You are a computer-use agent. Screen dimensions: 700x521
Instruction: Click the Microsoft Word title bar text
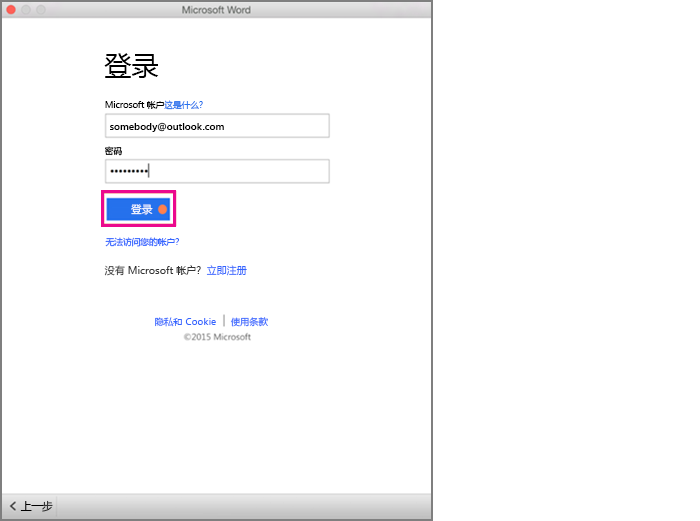coord(216,10)
